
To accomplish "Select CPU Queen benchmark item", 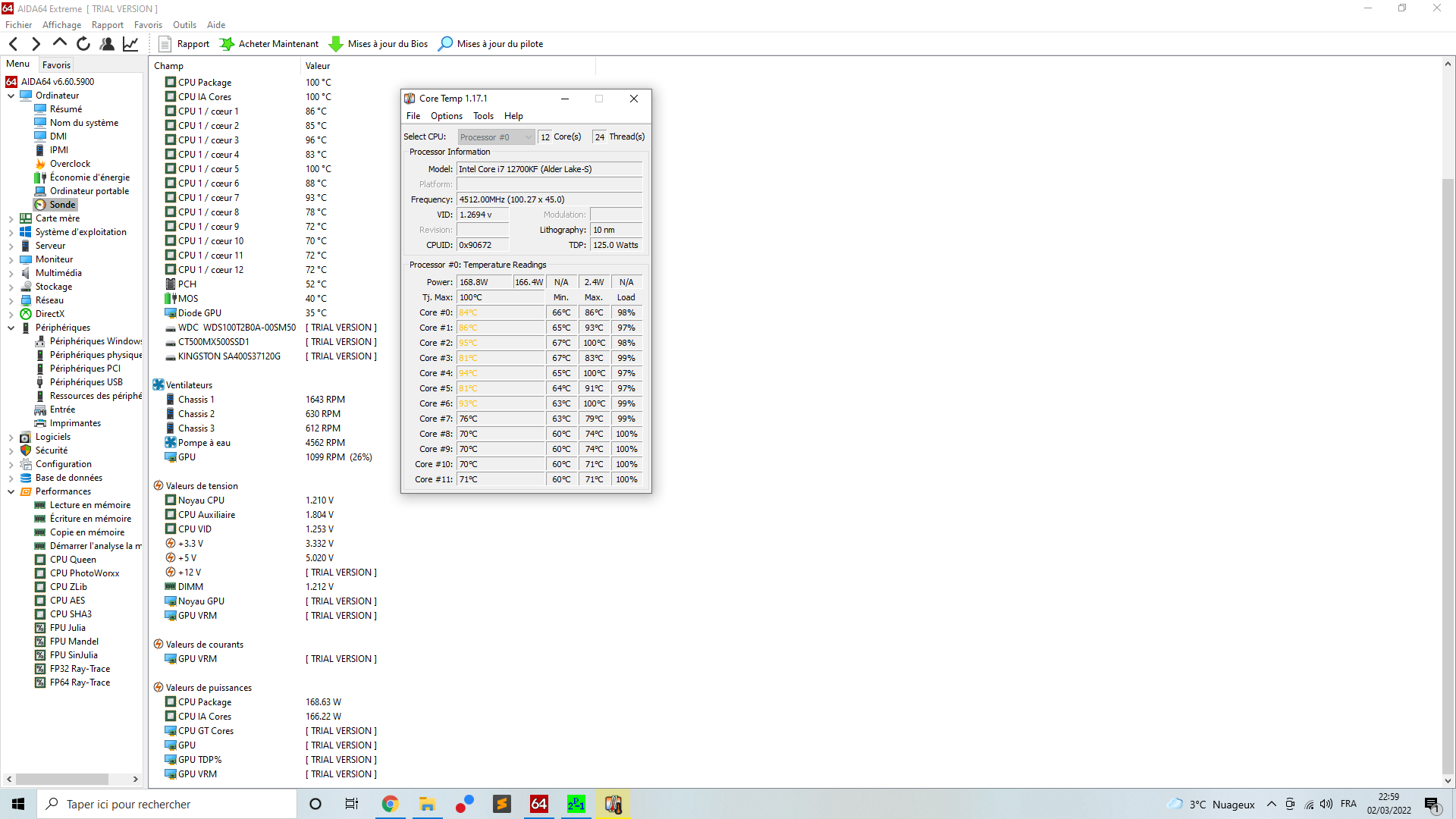I will [73, 560].
